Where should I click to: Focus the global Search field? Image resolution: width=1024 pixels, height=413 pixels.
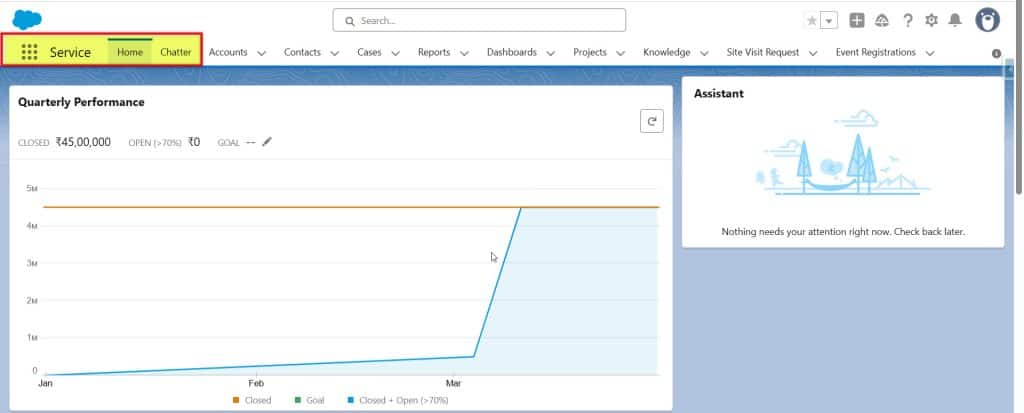click(479, 20)
